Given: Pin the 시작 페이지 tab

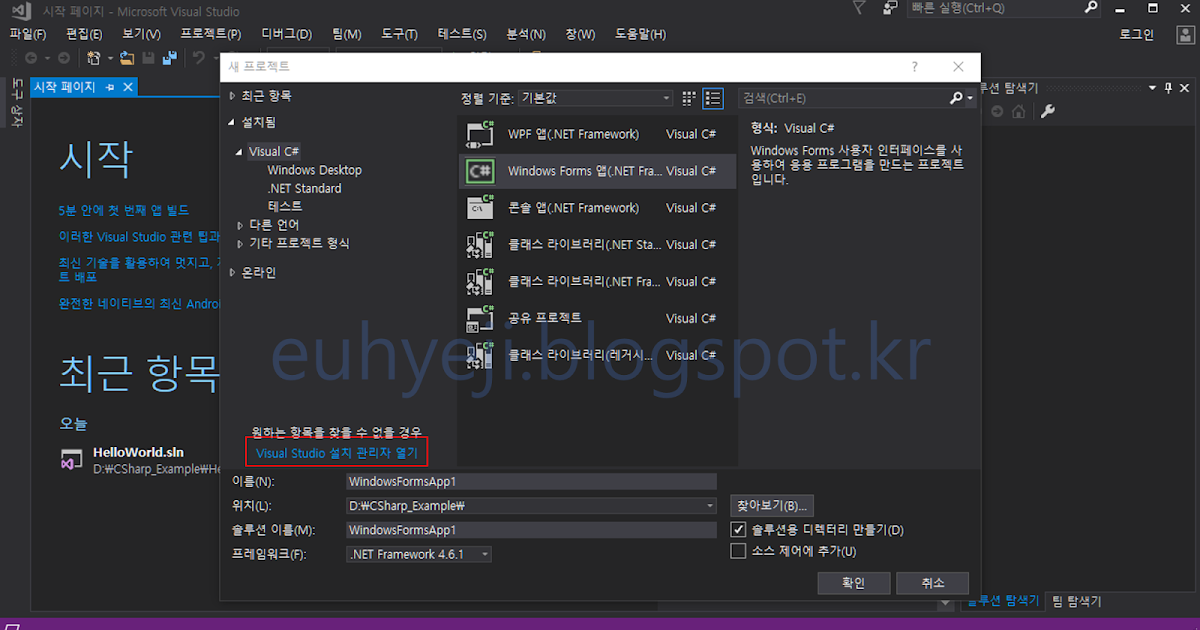Looking at the screenshot, I should click(110, 87).
